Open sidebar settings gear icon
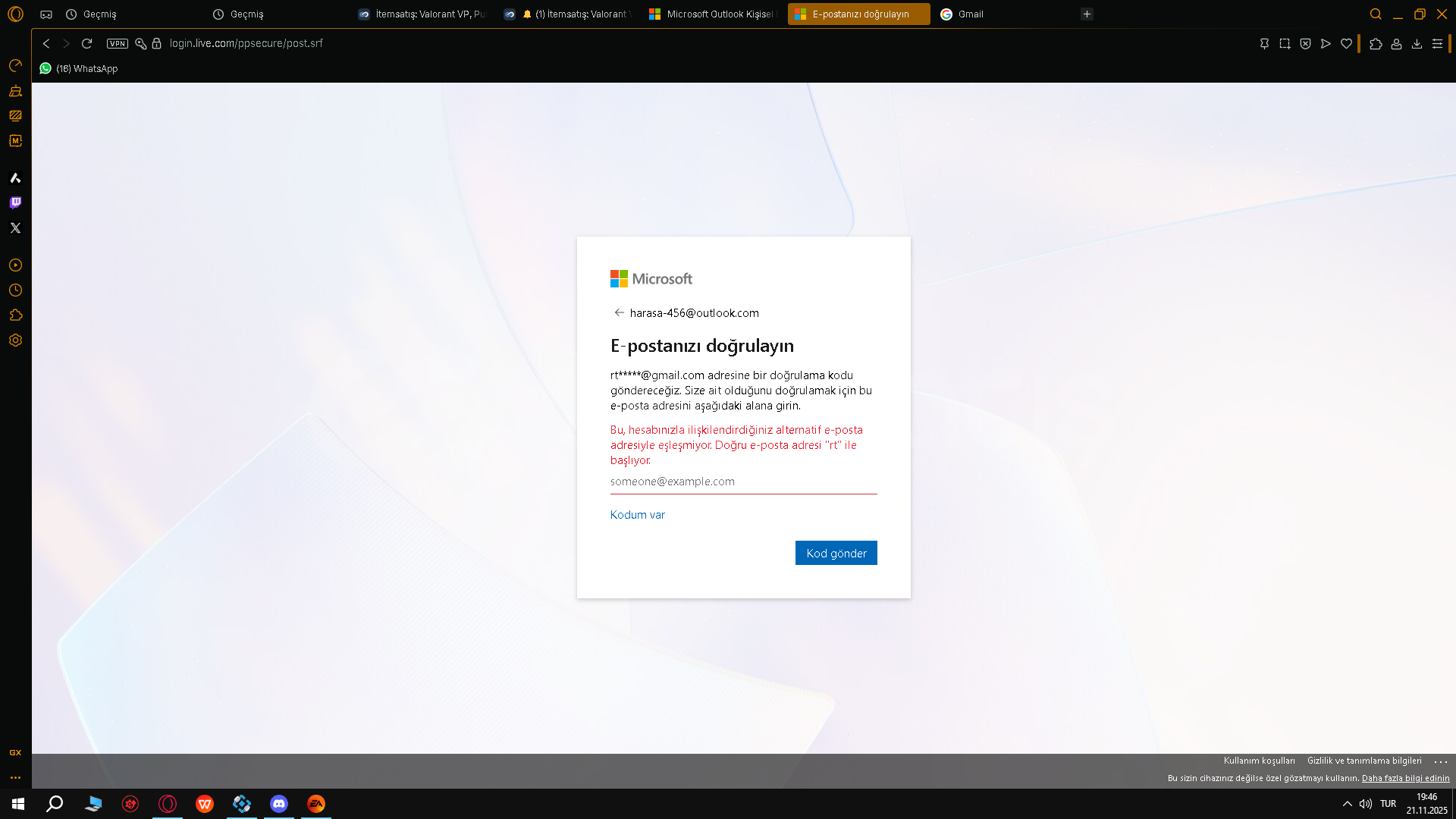 point(15,340)
